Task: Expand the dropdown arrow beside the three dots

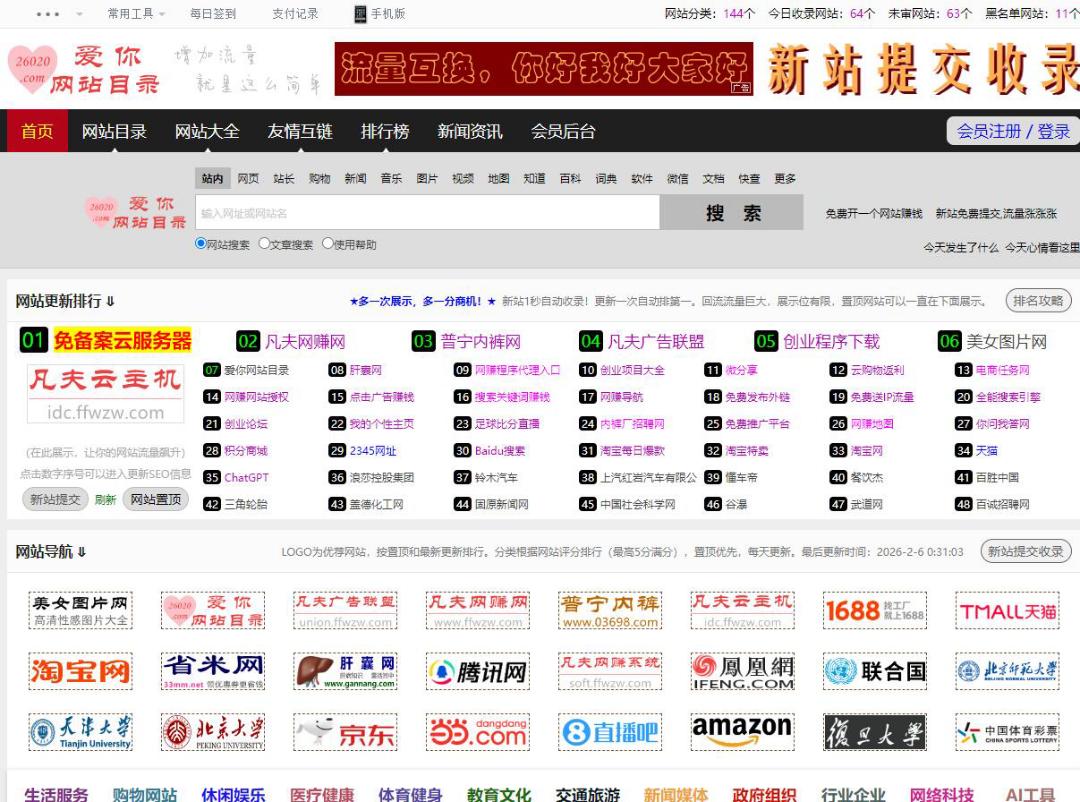Action: pos(79,14)
